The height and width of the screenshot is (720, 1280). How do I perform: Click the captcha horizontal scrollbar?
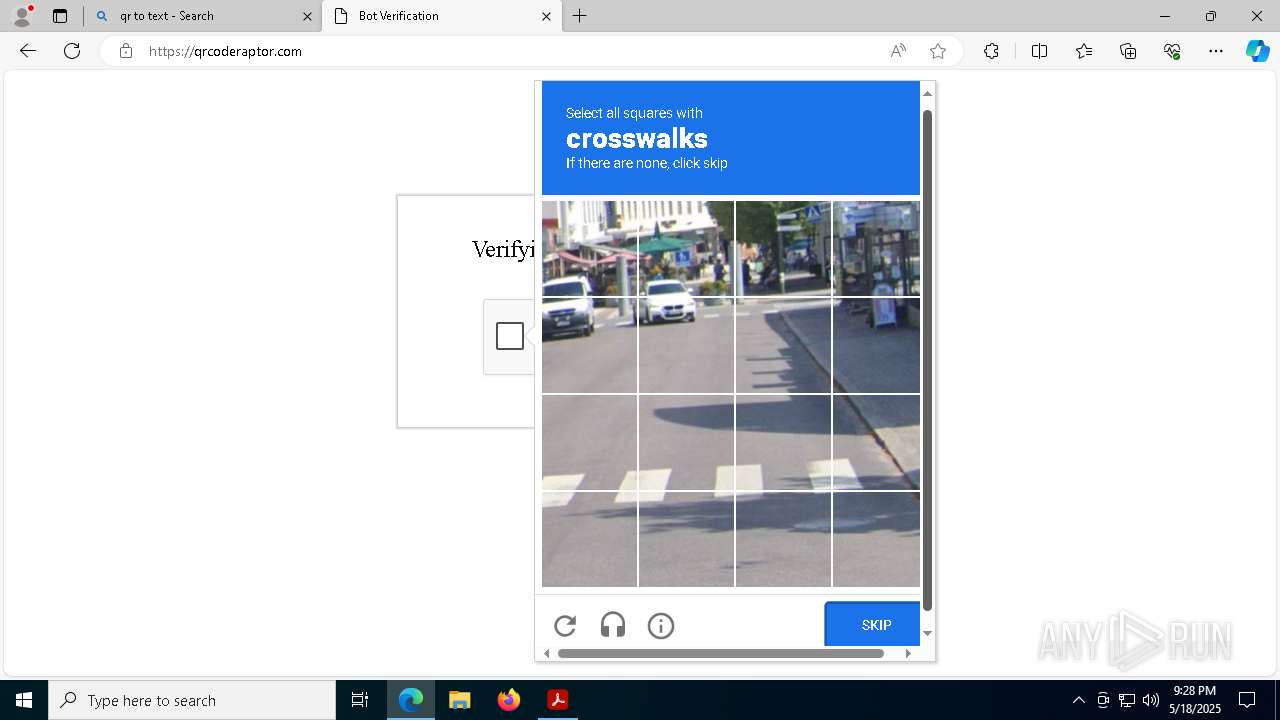coord(721,653)
